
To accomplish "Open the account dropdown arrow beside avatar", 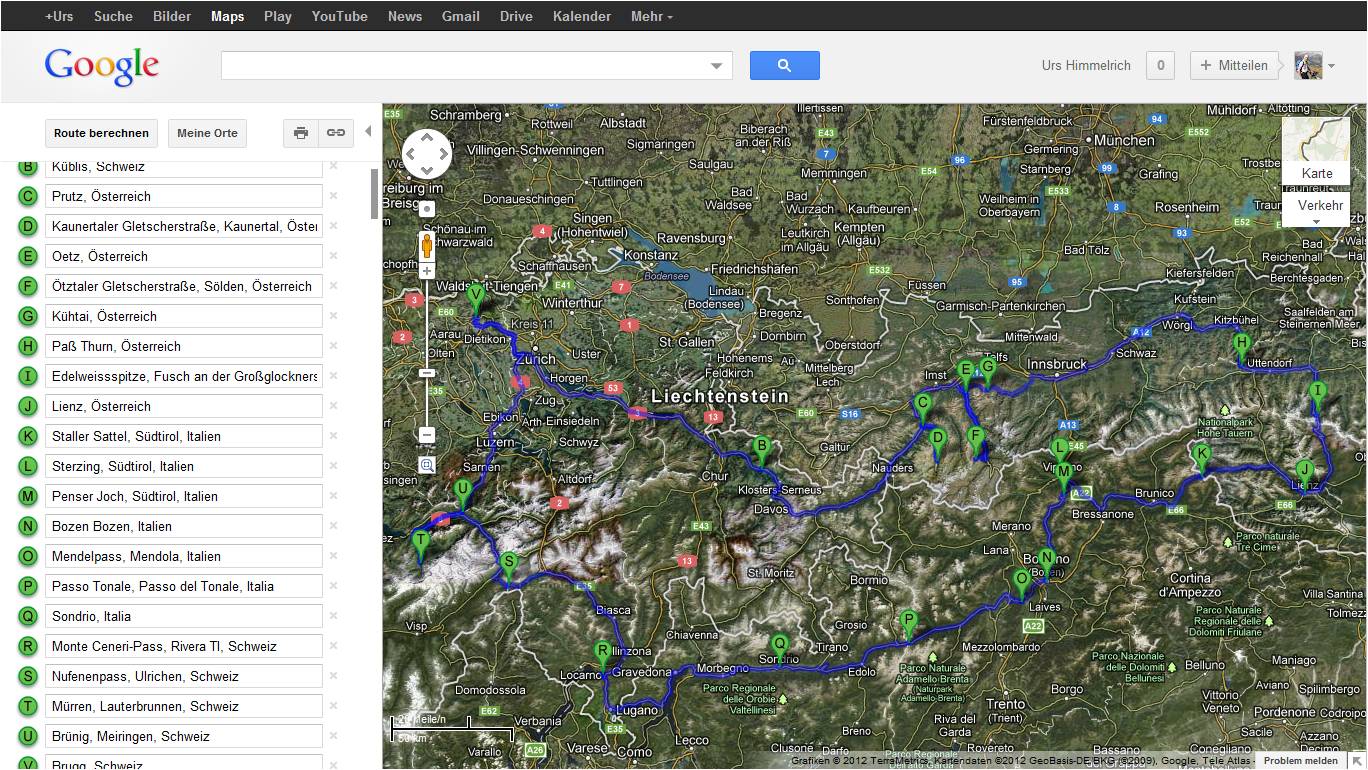I will pos(1331,67).
